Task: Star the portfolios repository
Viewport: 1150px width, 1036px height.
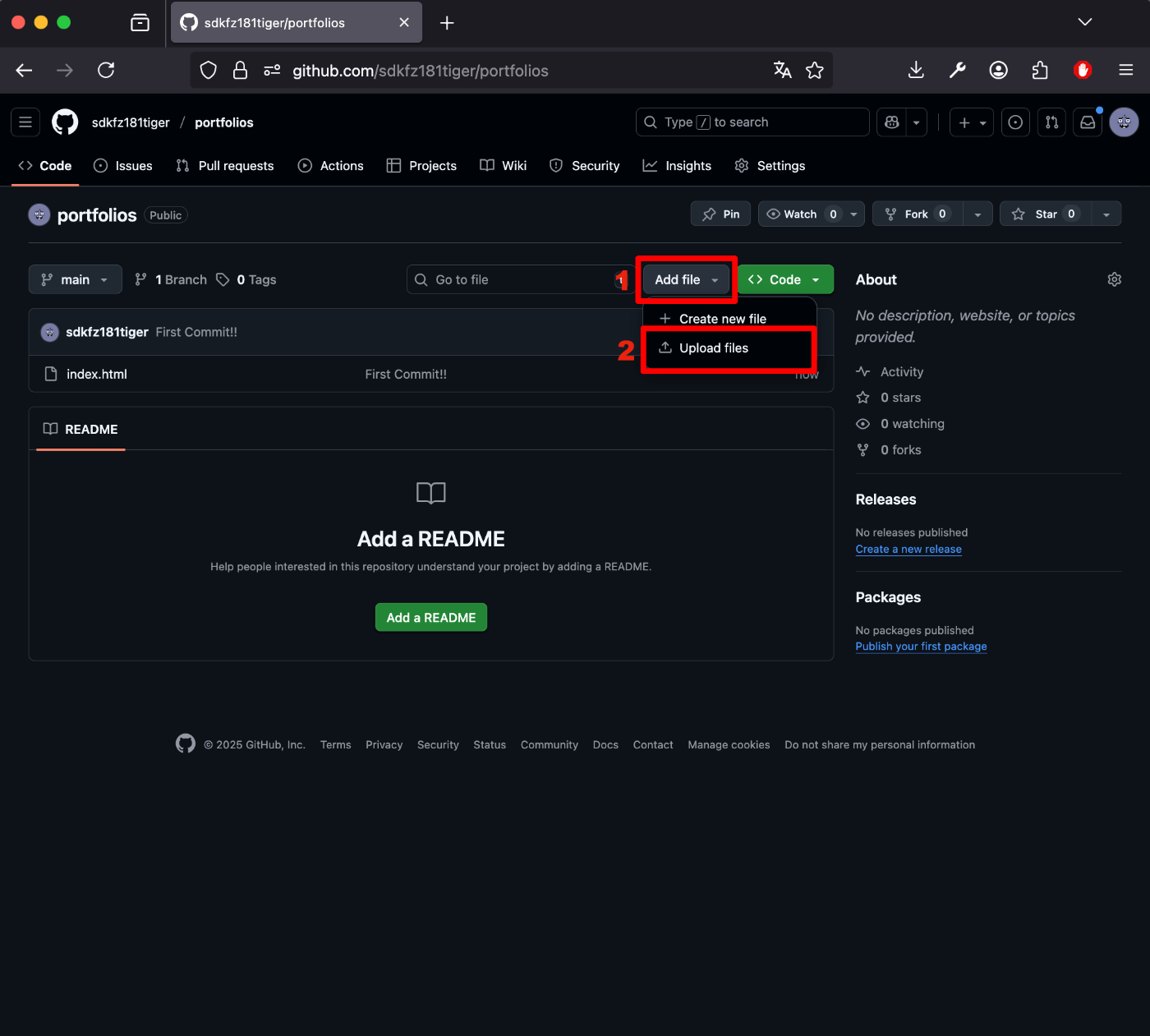Action: click(1046, 214)
